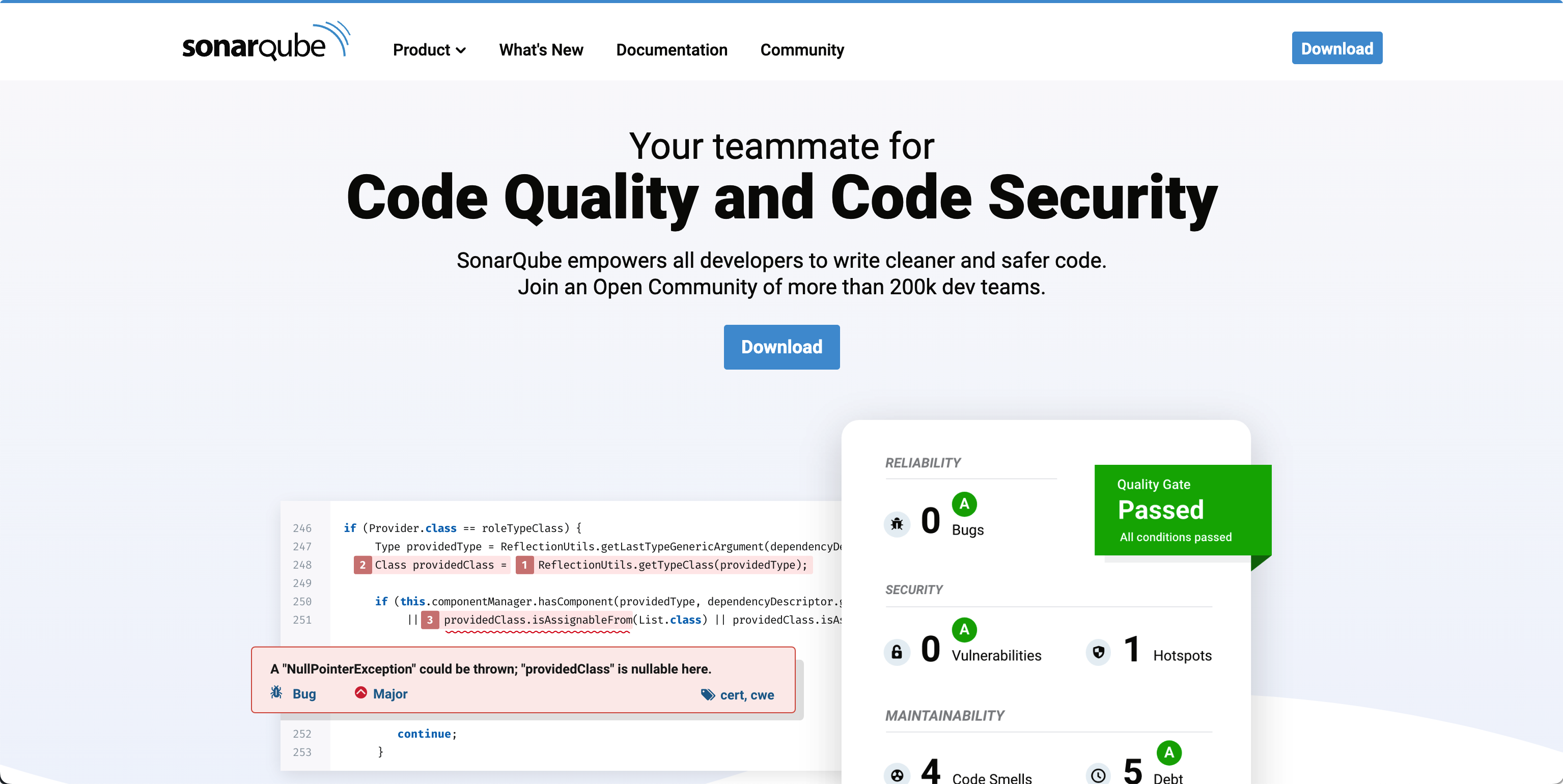Click the bug icon in the issue box
Viewport: 1563px width, 784px height.
[x=276, y=692]
